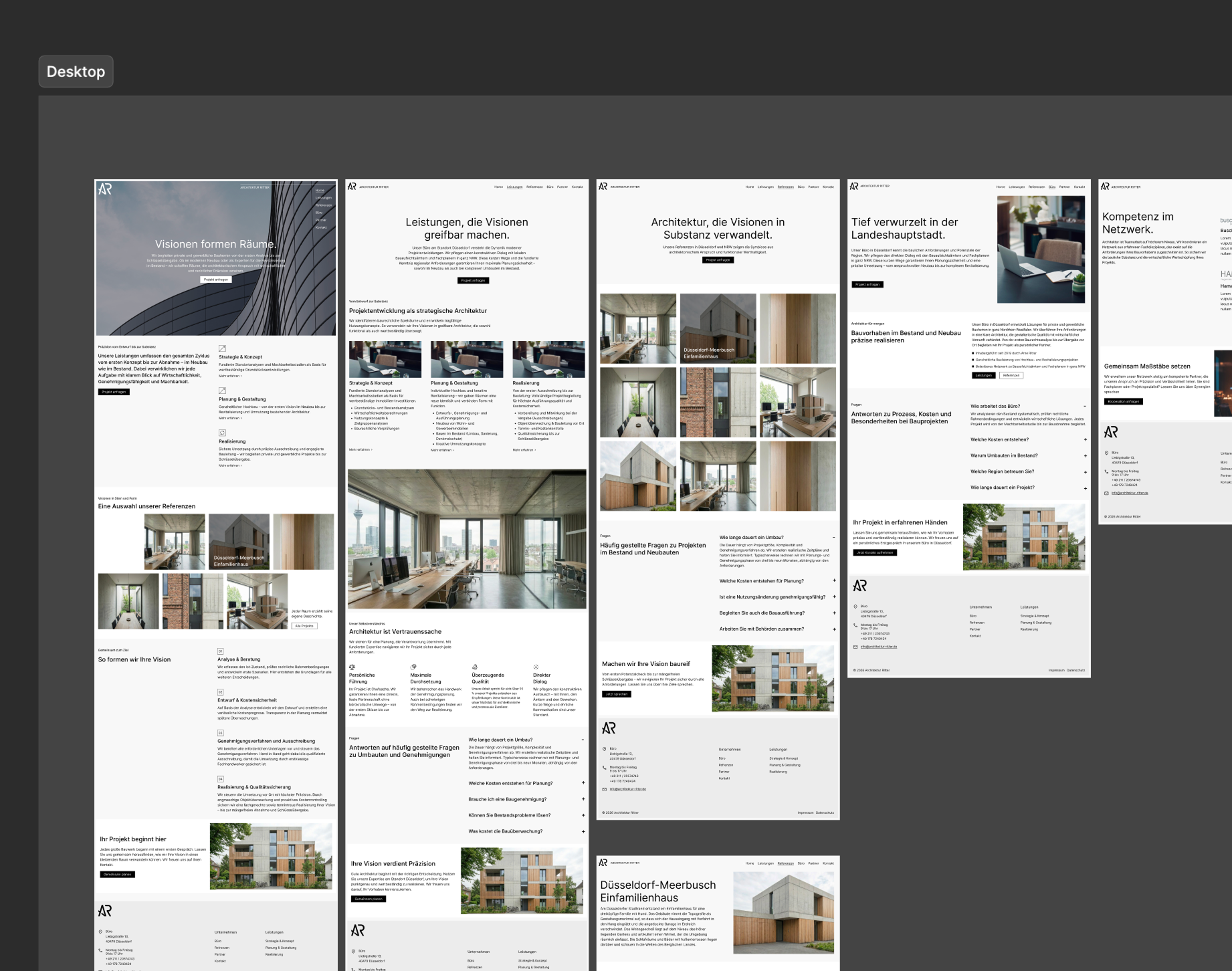This screenshot has width=1232, height=971.
Task: Click the arrow icon above homepage Strategie & Konzept
Action: 222,348
